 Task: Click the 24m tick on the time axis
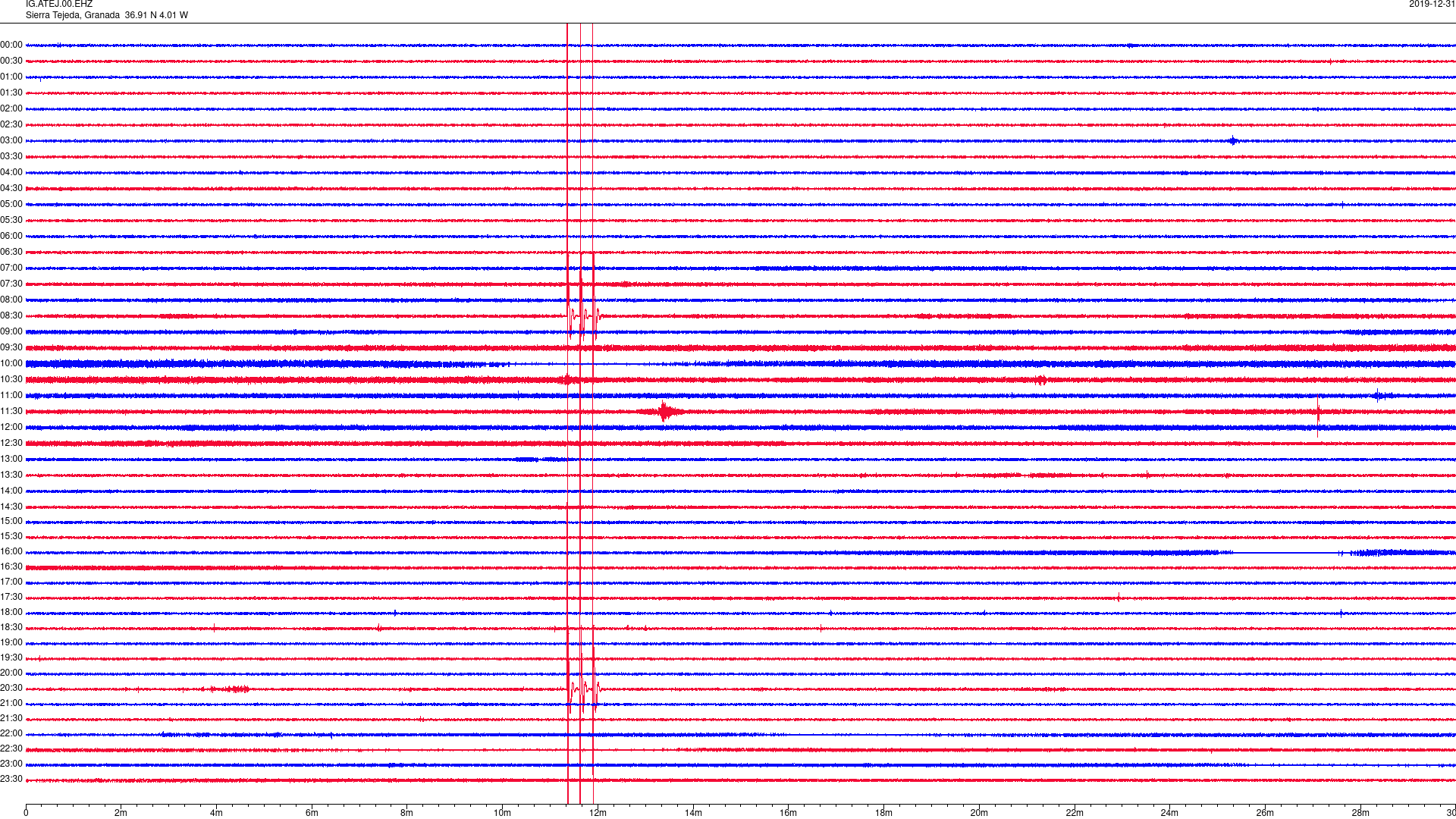click(1169, 813)
